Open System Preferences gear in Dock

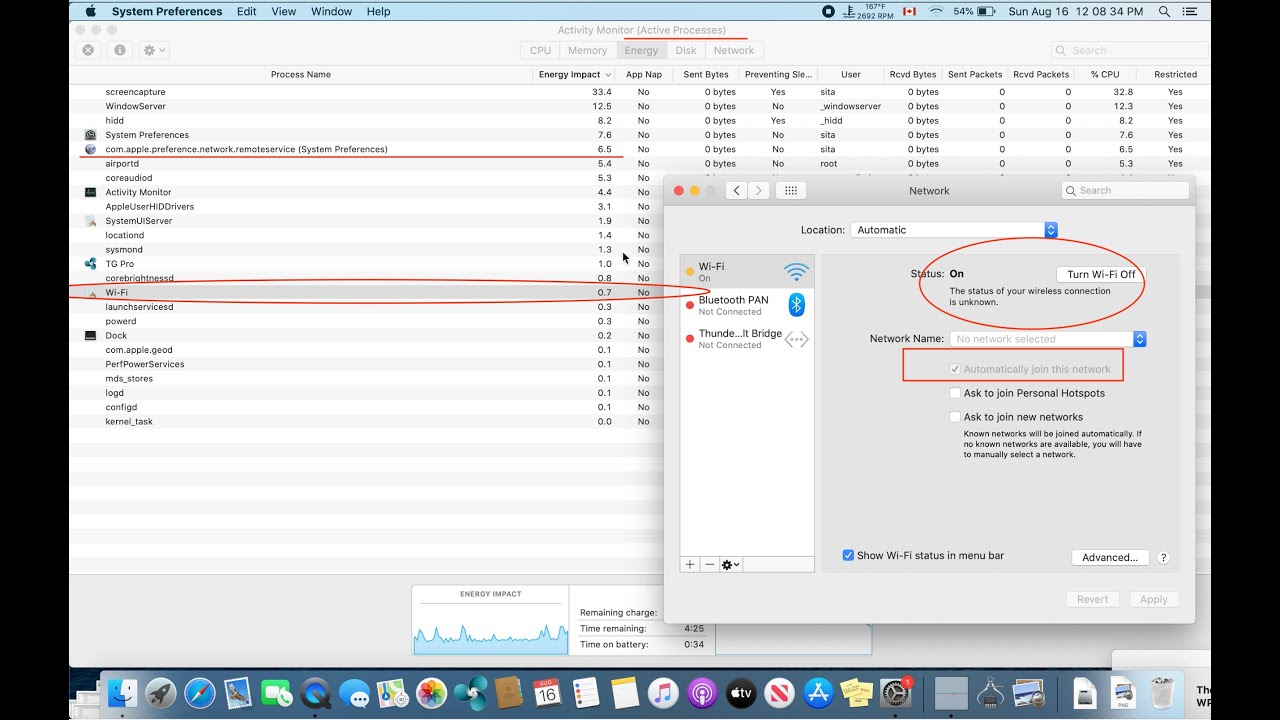click(895, 692)
